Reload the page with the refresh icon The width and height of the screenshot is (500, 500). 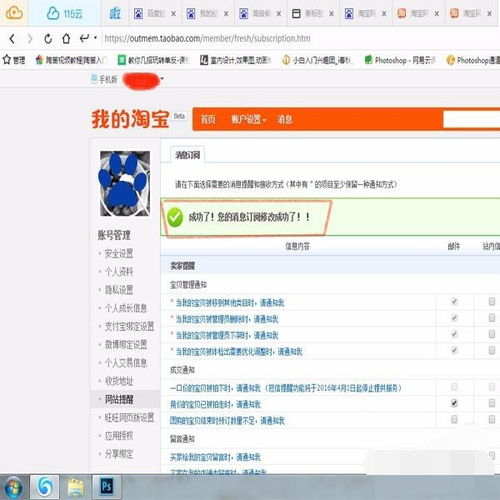(x=48, y=39)
